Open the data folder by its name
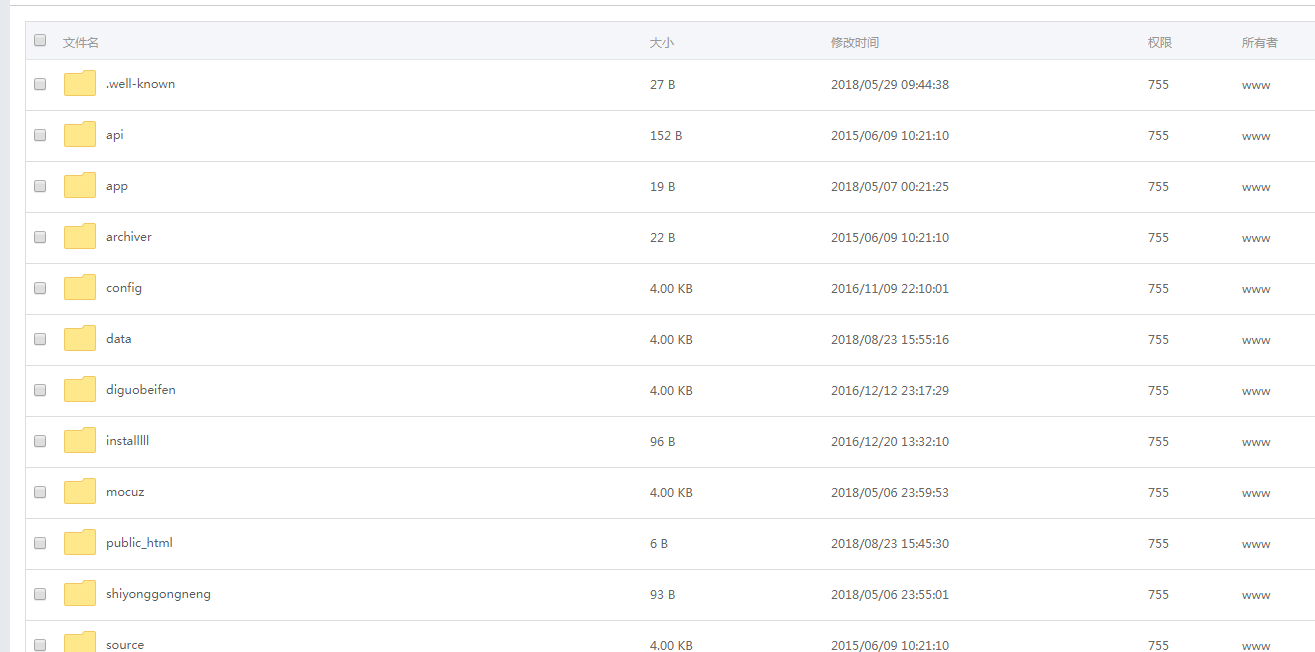 [x=119, y=339]
